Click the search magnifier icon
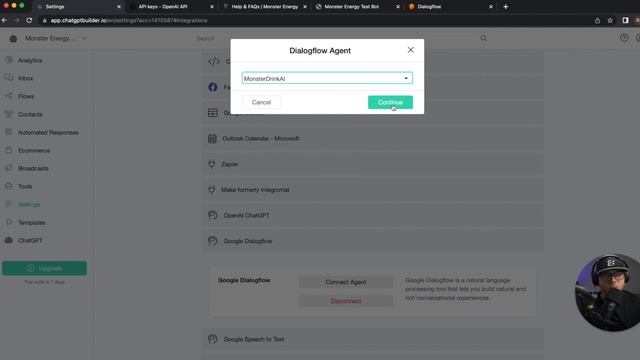640x360 pixels. [x=483, y=38]
